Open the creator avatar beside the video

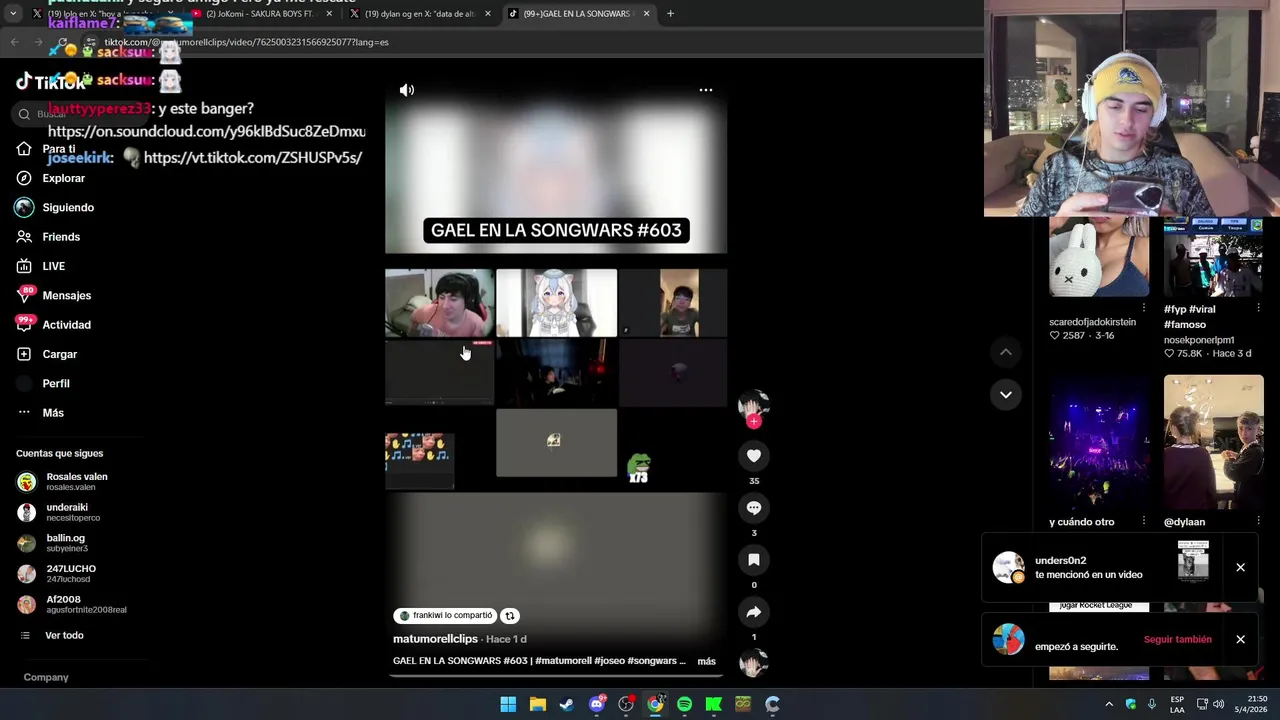pyautogui.click(x=754, y=404)
